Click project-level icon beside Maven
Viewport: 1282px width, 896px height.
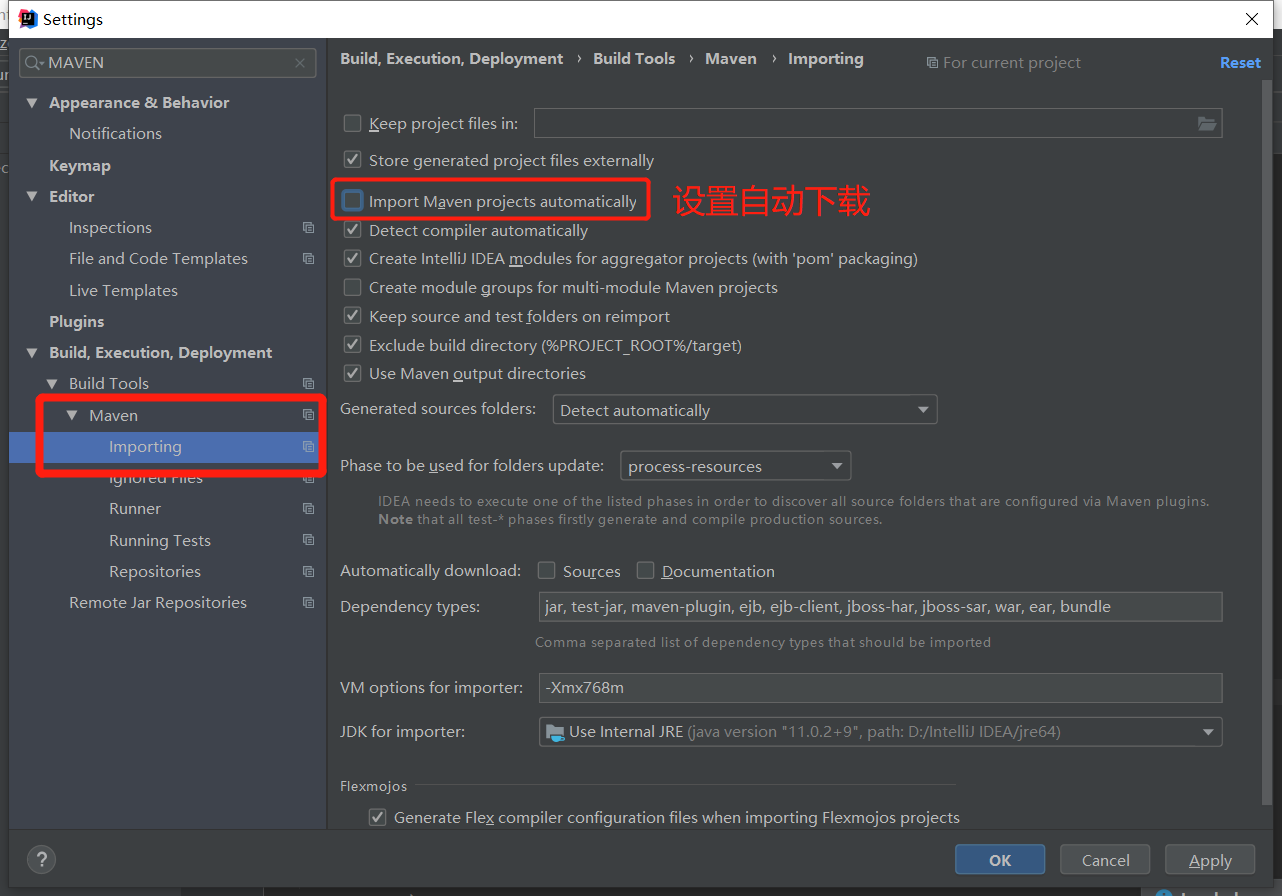(x=308, y=415)
